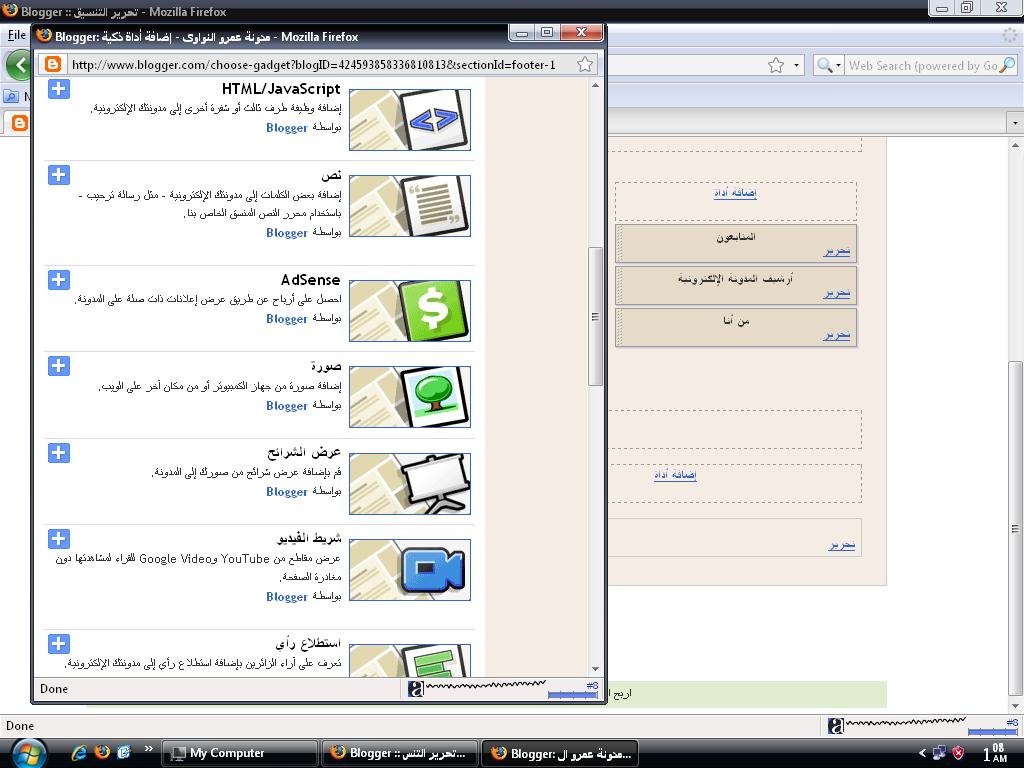Viewport: 1024px width, 768px height.
Task: Open the HTML/JavaScript gadget title
Action: point(281,89)
